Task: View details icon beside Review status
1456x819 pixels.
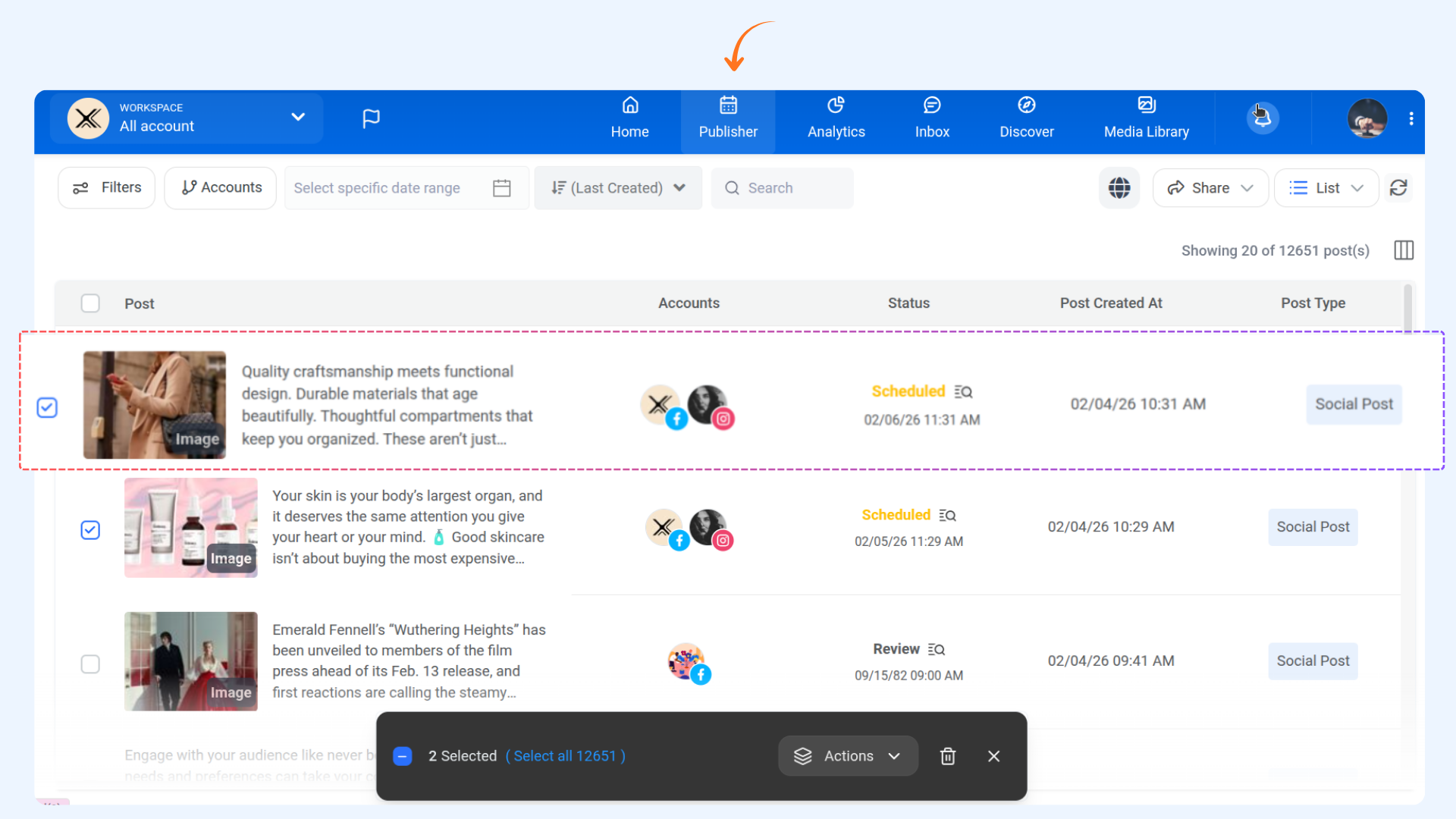Action: pyautogui.click(x=937, y=650)
